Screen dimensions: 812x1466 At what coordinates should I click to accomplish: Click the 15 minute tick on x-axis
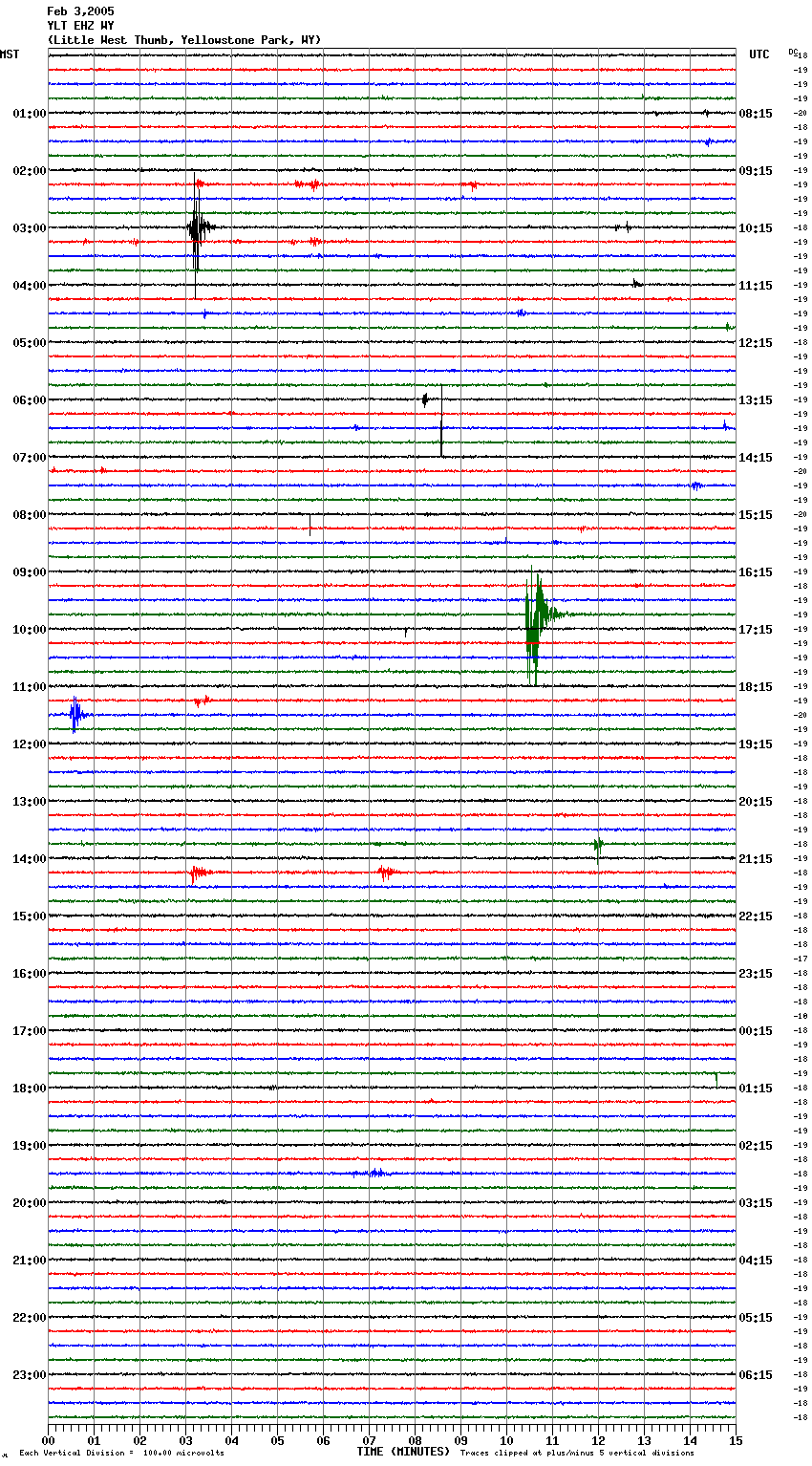pos(735,1440)
